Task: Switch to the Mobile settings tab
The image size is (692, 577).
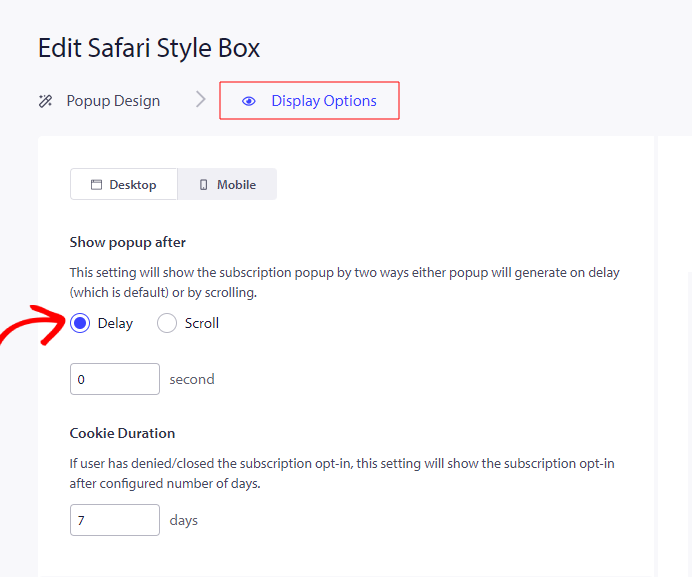Action: pos(227,185)
